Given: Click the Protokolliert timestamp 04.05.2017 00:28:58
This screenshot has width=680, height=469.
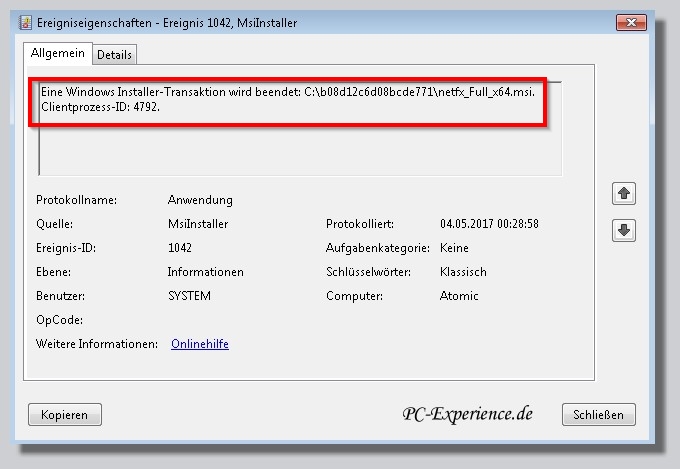Looking at the screenshot, I should [x=489, y=224].
